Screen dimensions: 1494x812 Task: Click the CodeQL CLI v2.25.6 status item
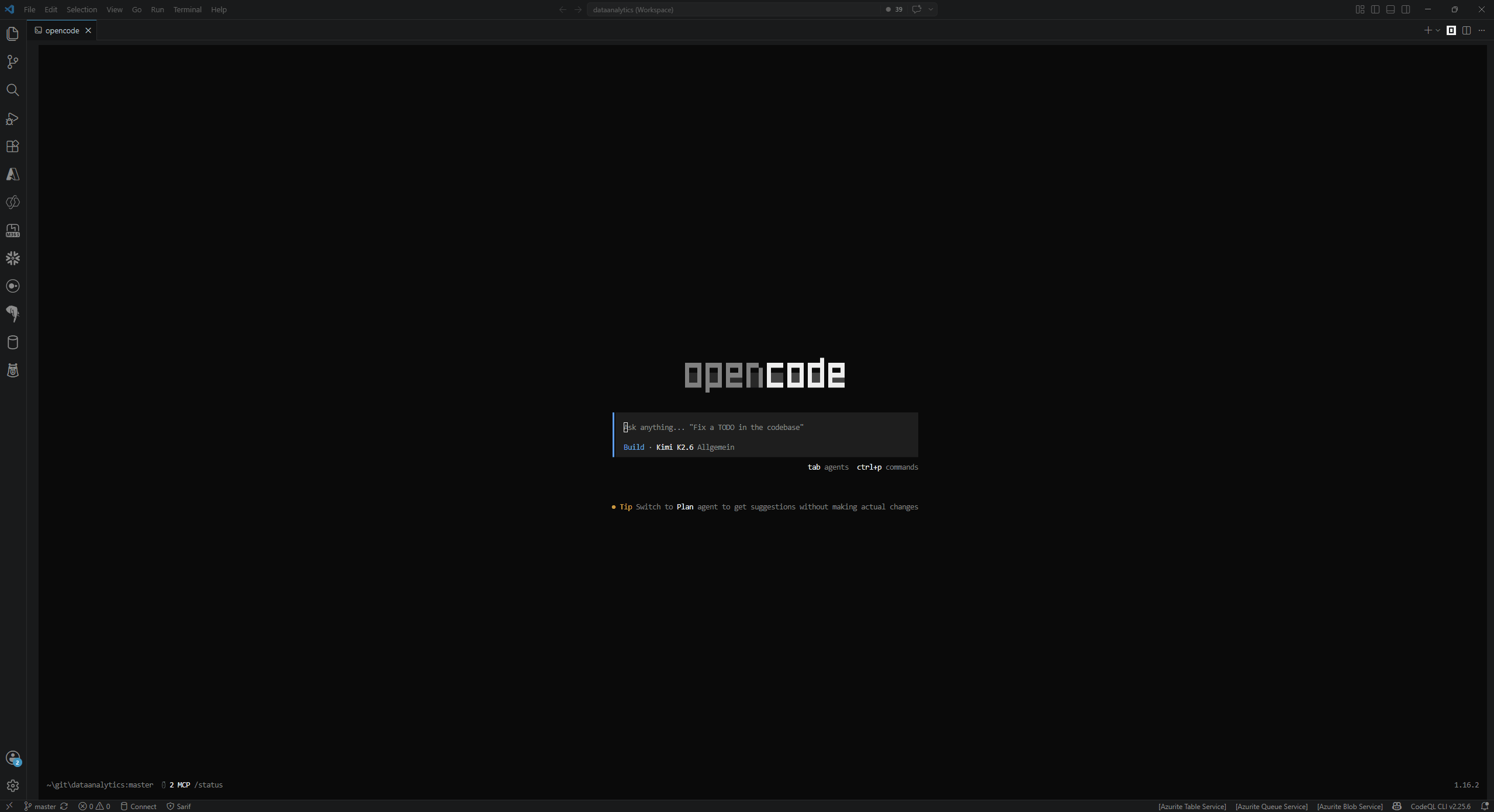click(1440, 806)
